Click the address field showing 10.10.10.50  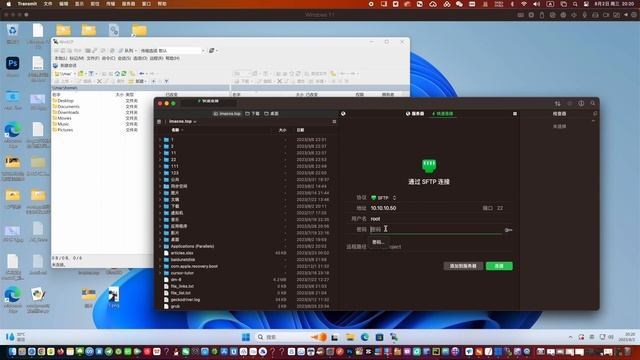[424, 208]
